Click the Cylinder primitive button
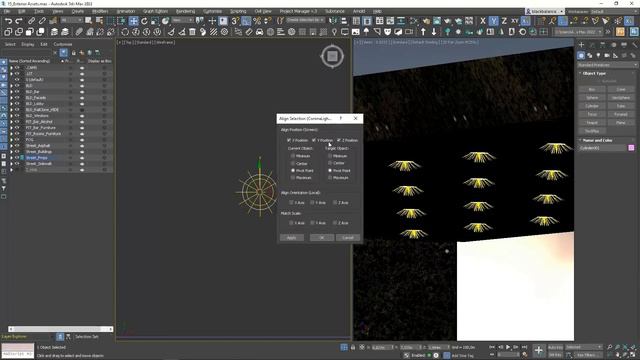The height and width of the screenshot is (360, 640). [x=592, y=106]
